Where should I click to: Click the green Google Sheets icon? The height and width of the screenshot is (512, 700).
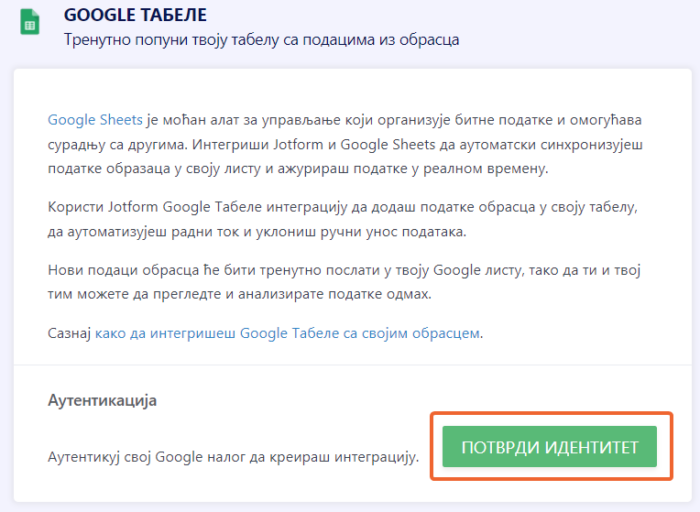pyautogui.click(x=30, y=21)
